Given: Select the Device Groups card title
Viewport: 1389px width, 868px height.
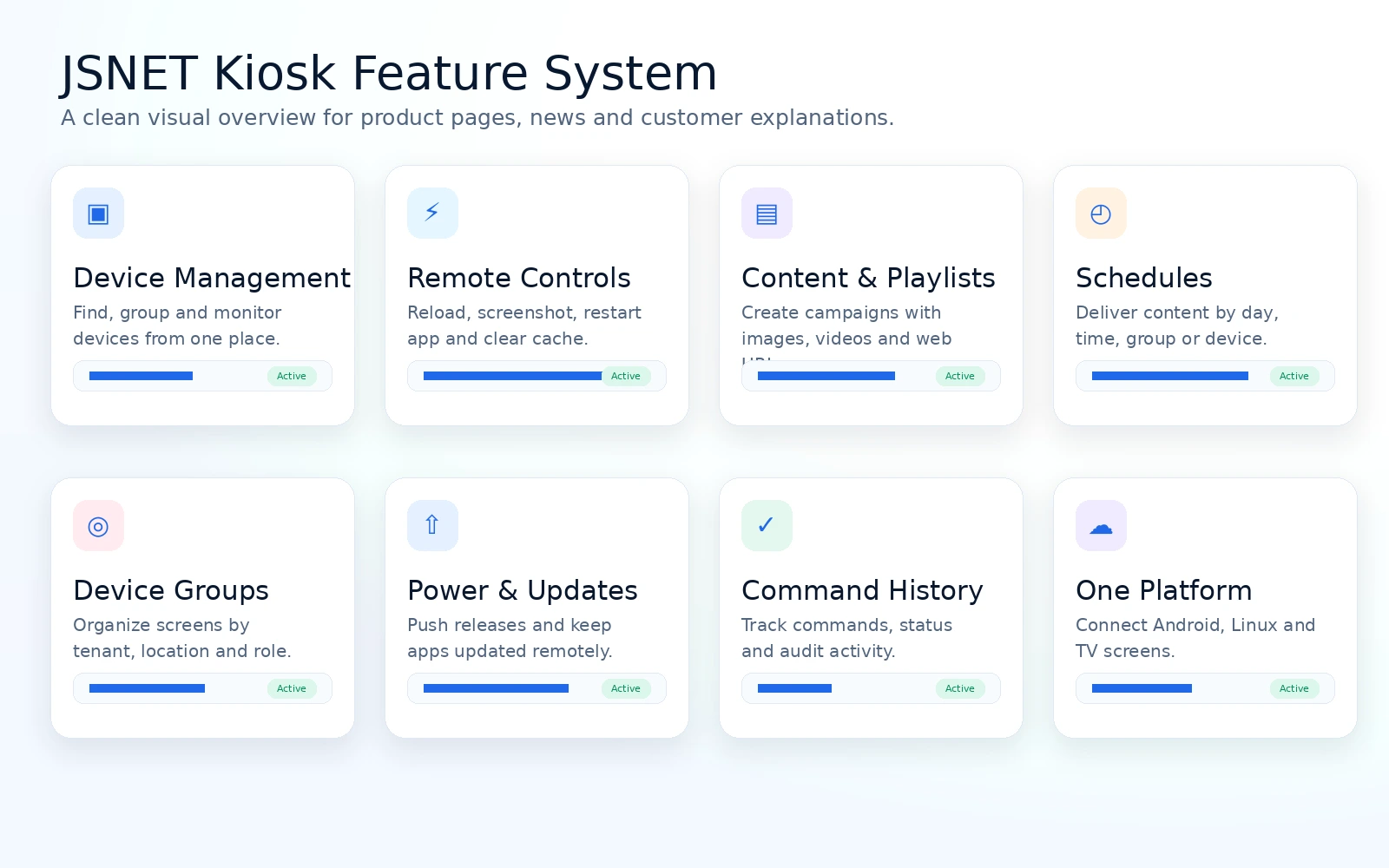Looking at the screenshot, I should click(x=171, y=590).
